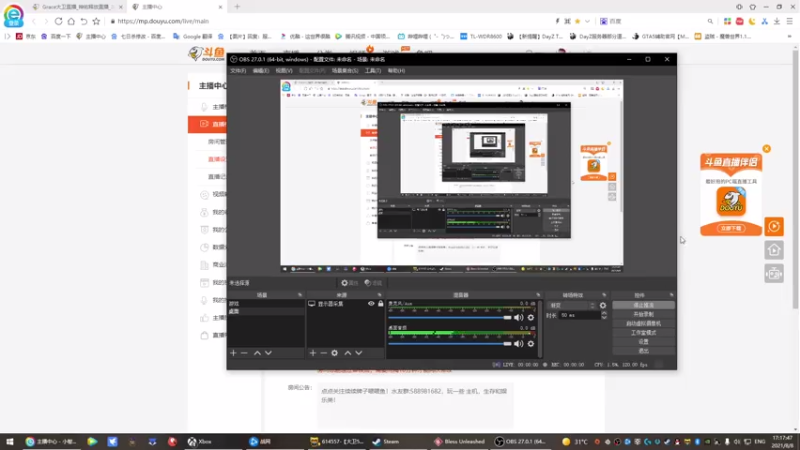The width and height of the screenshot is (800, 450).
Task: Click the browser back arrow
Action: coord(34,21)
